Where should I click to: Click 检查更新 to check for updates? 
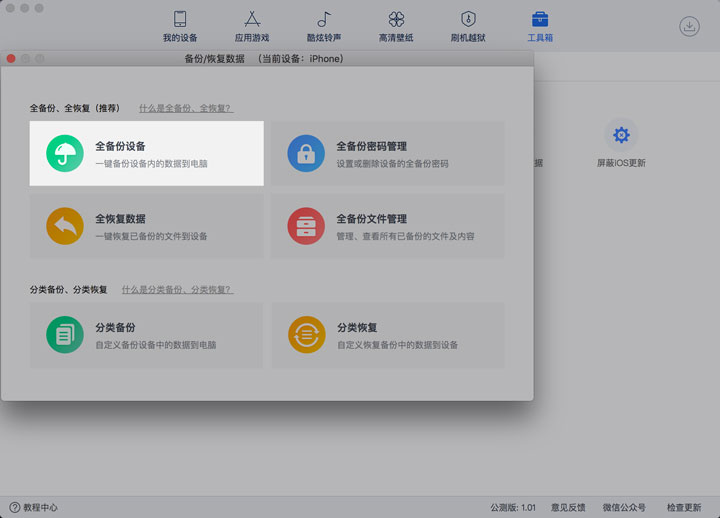[x=684, y=507]
